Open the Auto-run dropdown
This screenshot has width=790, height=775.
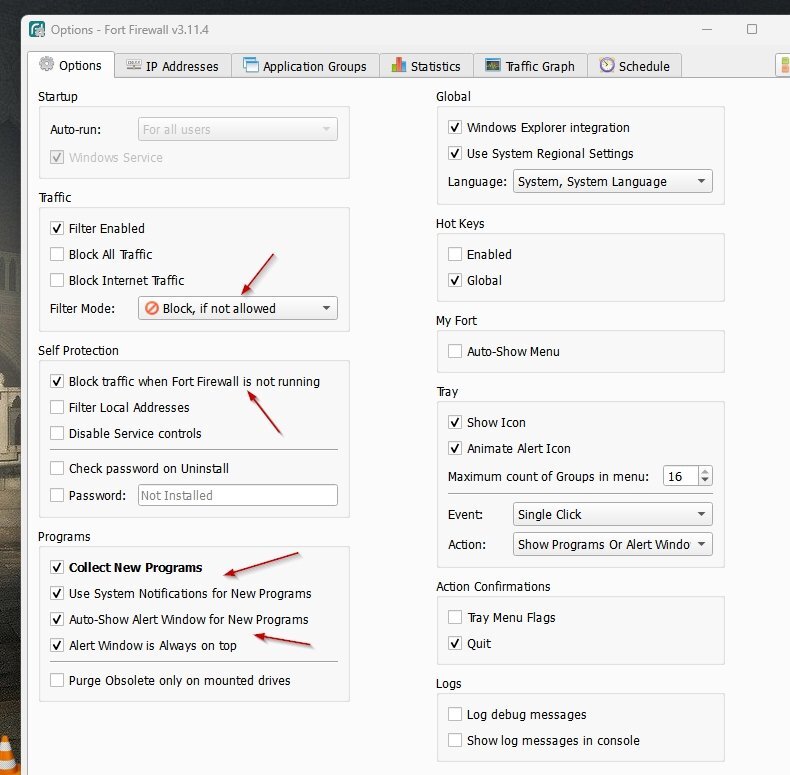[238, 130]
